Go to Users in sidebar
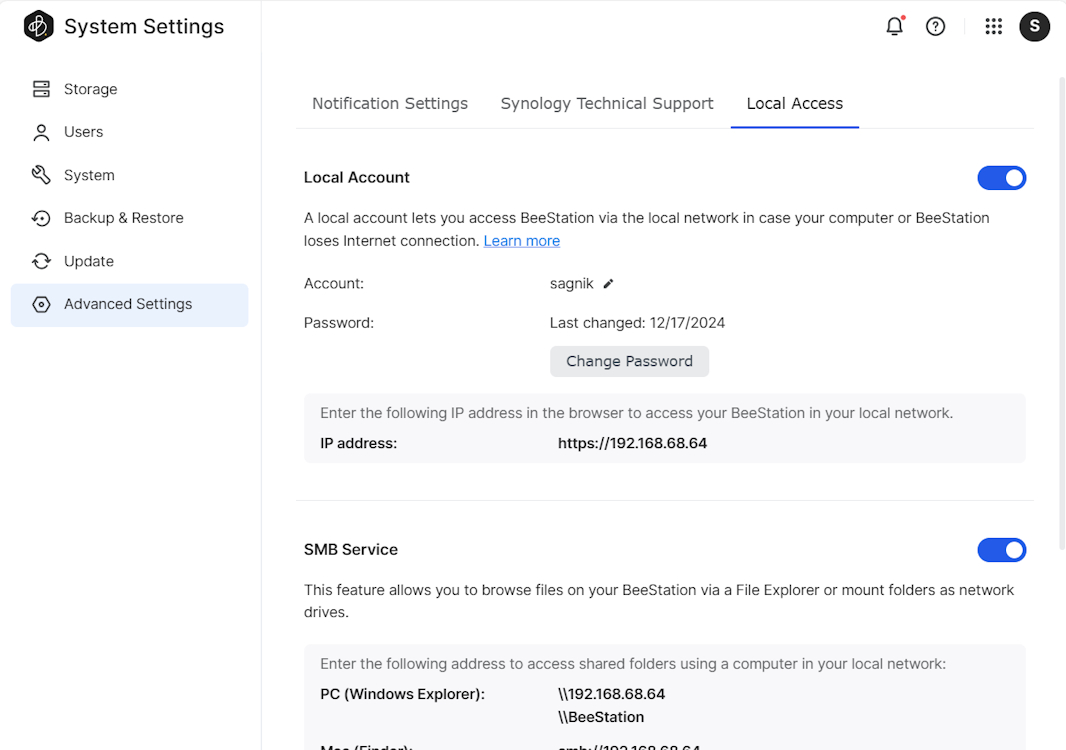This screenshot has width=1066, height=750. [83, 132]
